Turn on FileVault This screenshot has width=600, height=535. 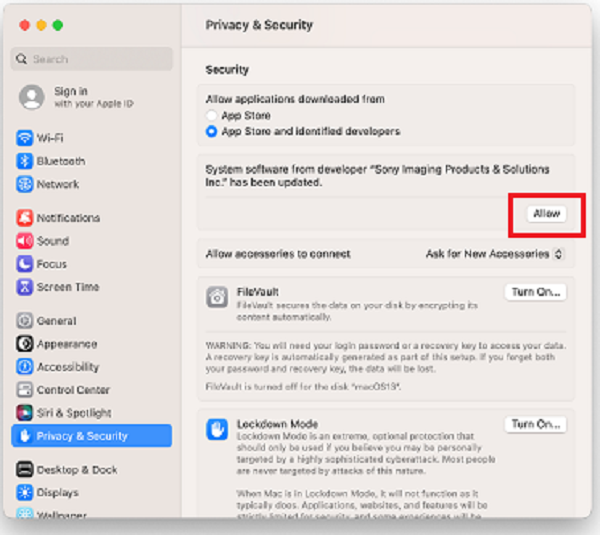pyautogui.click(x=537, y=292)
